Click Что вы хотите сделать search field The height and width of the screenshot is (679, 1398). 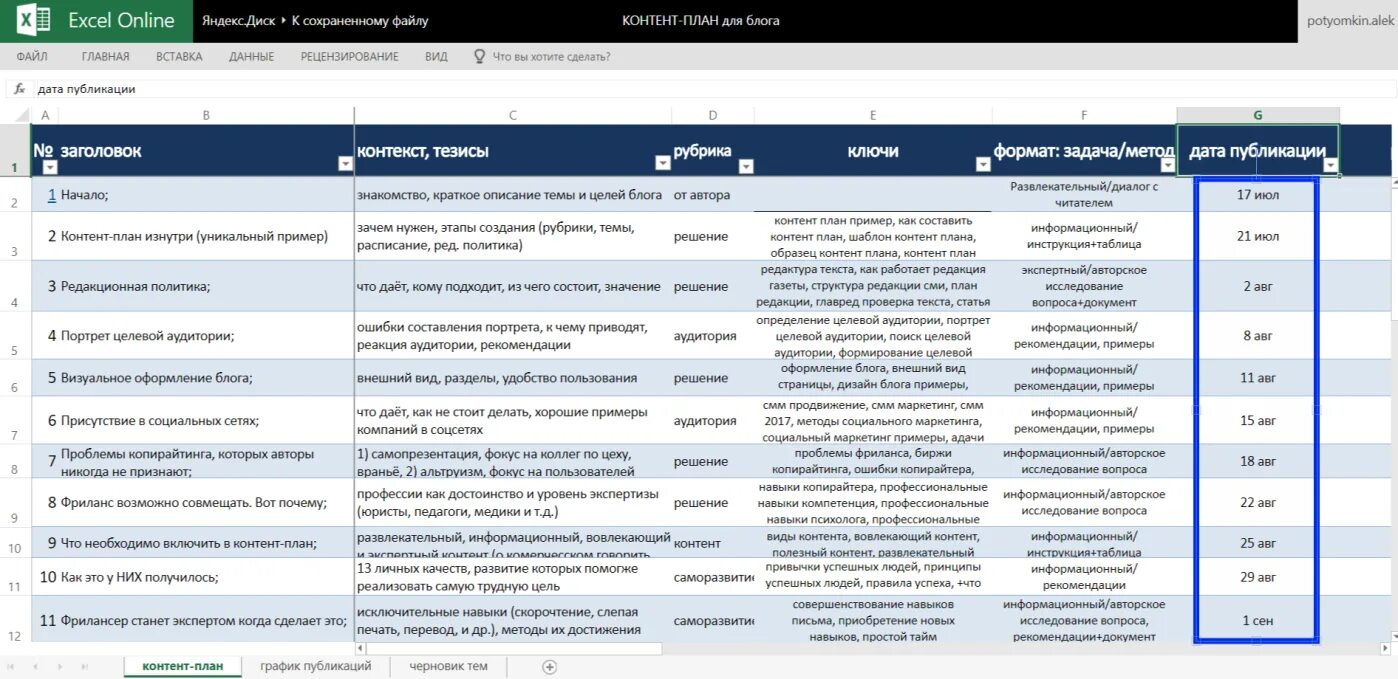pyautogui.click(x=551, y=57)
